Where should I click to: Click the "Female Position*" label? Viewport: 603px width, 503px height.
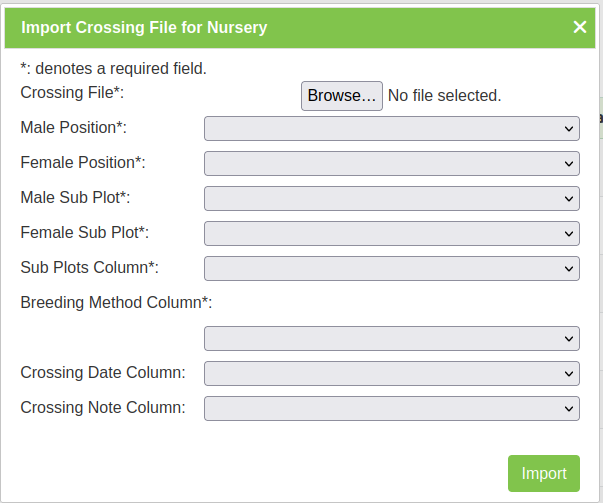[x=83, y=162]
